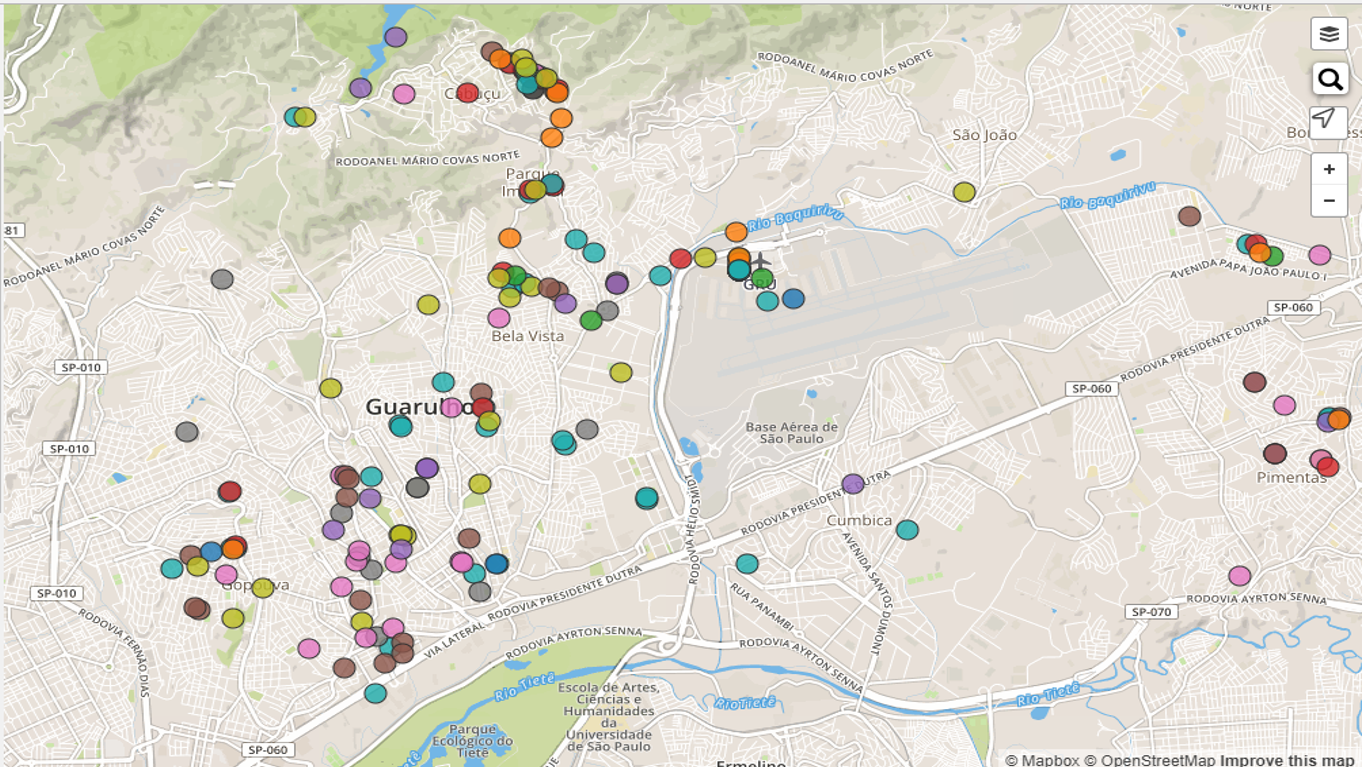The width and height of the screenshot is (1362, 767).
Task: Click the teal marker southeast of Cumbica
Action: click(x=907, y=530)
